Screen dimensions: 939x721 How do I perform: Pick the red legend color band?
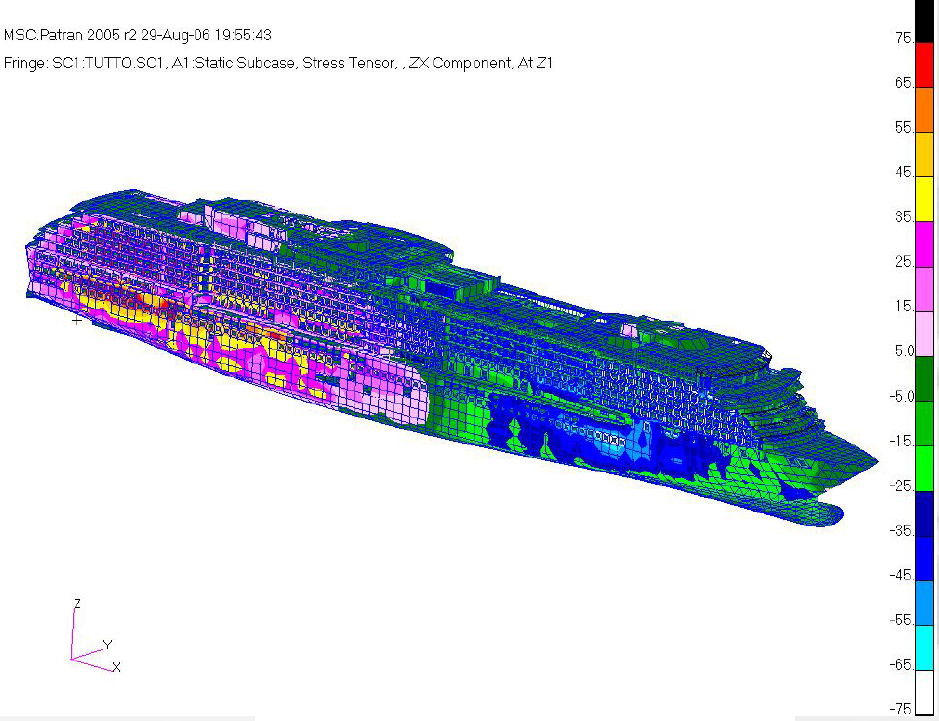[925, 65]
